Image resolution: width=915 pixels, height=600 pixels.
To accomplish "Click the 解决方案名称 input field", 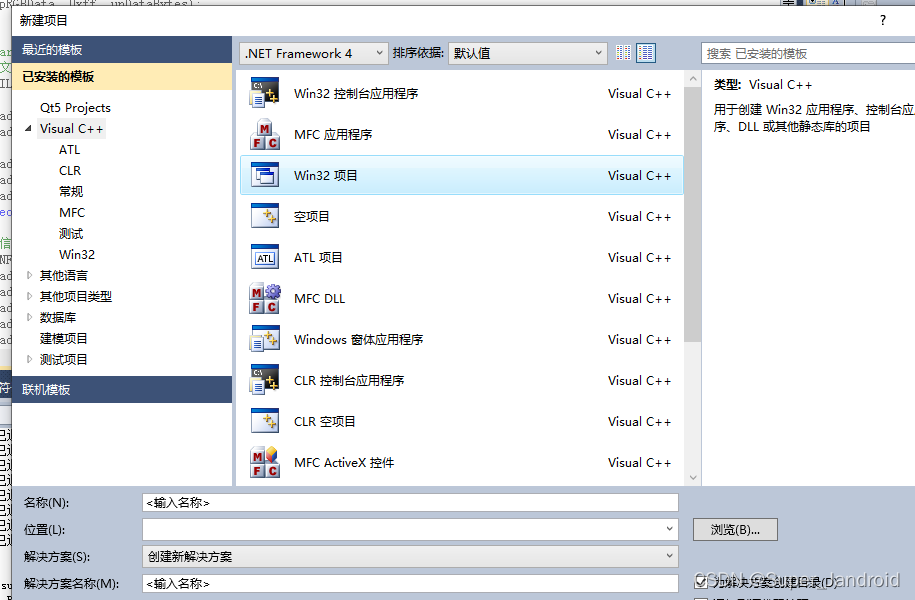I will point(410,583).
